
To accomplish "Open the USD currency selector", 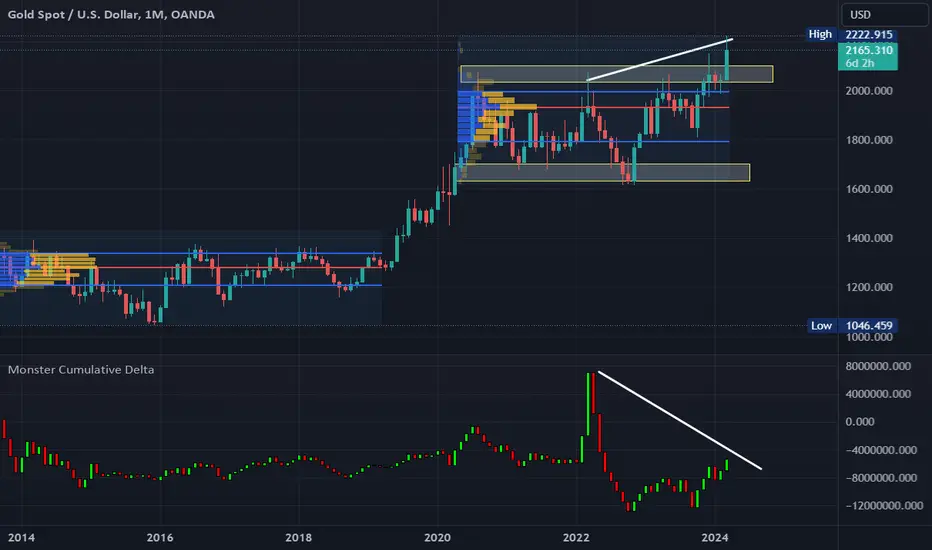I will [x=884, y=15].
